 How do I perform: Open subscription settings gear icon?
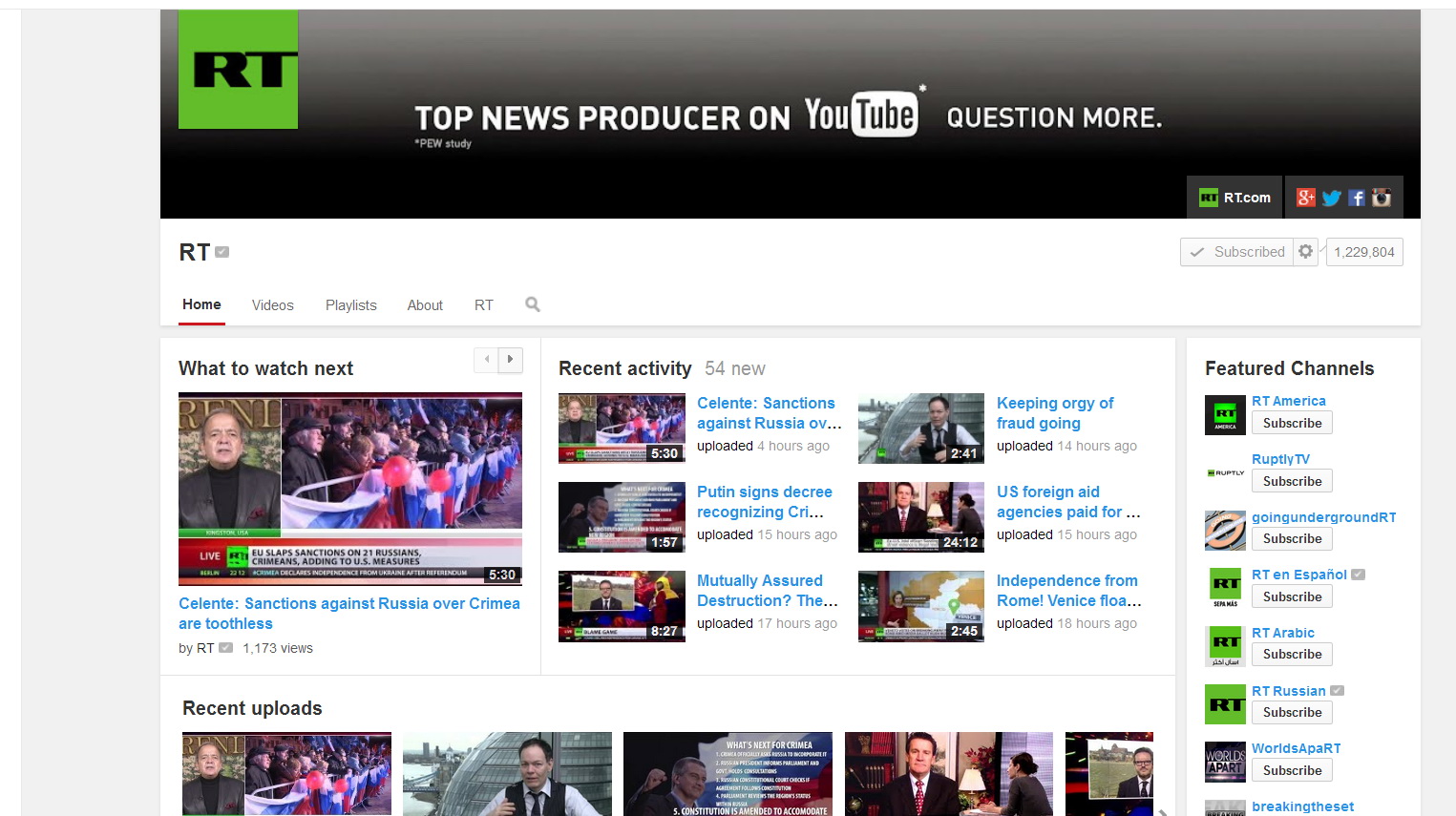point(1305,251)
